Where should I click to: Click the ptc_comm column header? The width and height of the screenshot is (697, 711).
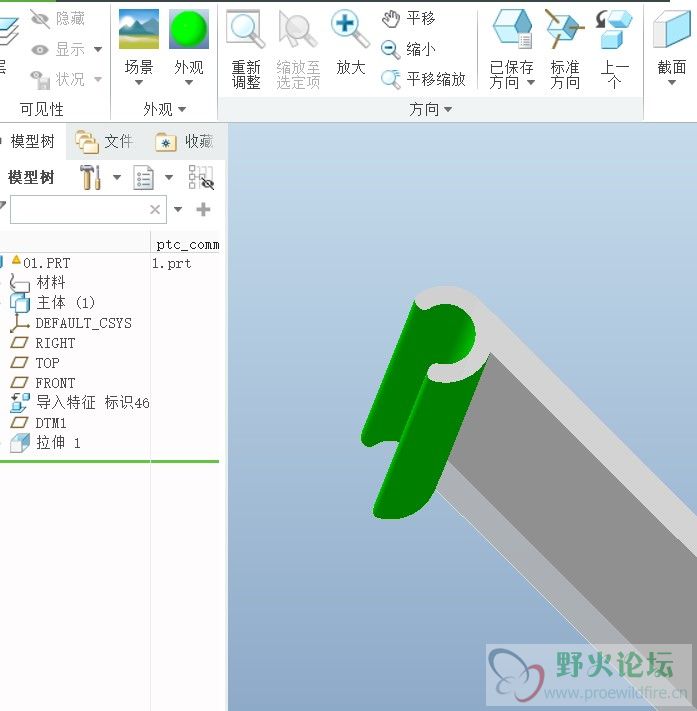click(x=187, y=244)
